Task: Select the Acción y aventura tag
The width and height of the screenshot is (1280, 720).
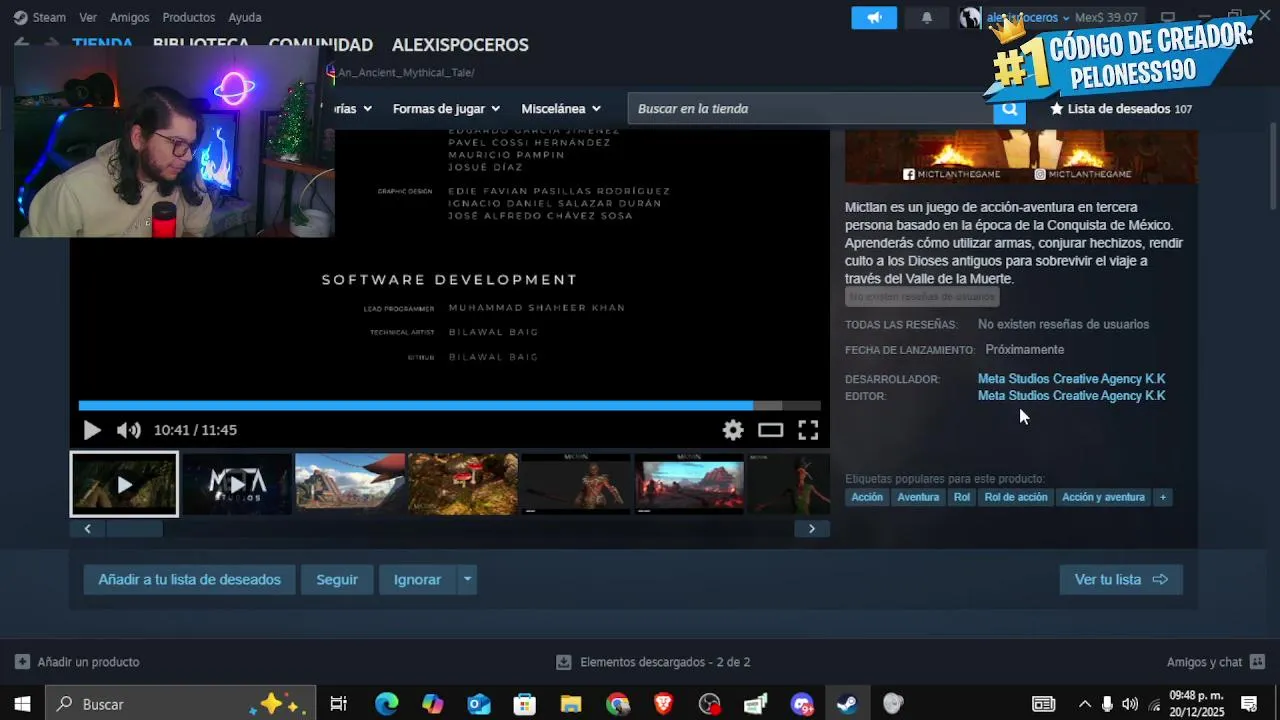Action: pyautogui.click(x=1103, y=497)
